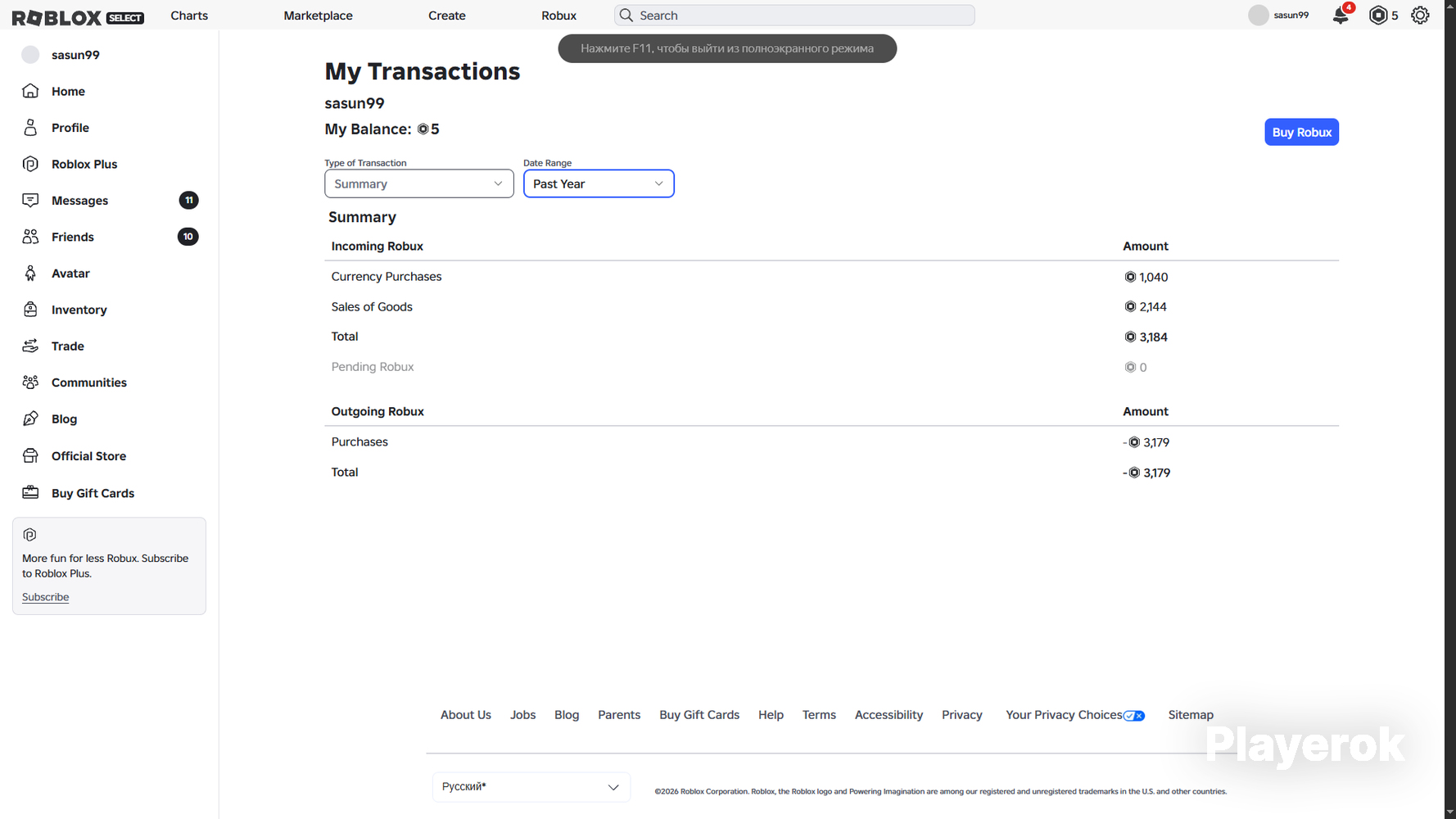Click the Messages unread count badge 11
1456x819 pixels.
click(x=188, y=201)
